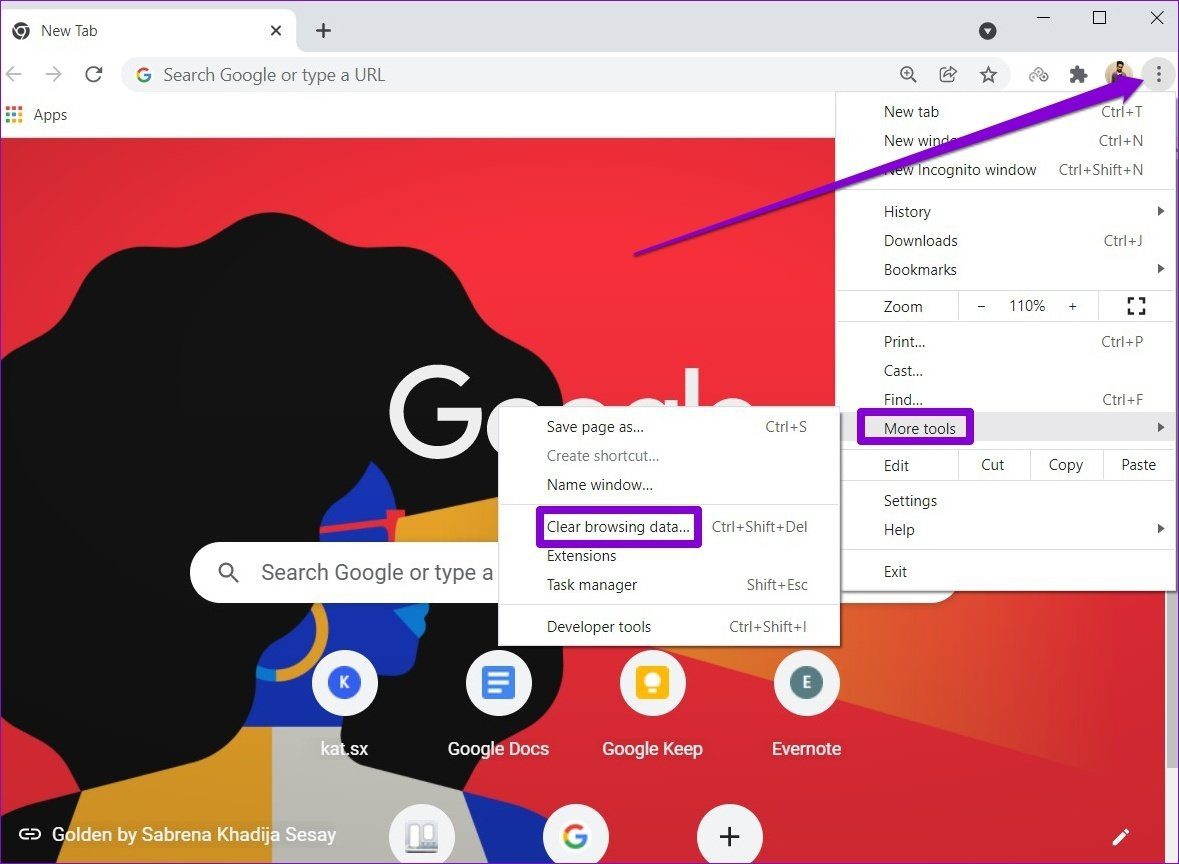Reload the page with the refresh icon
This screenshot has height=864, width=1179.
tap(94, 74)
